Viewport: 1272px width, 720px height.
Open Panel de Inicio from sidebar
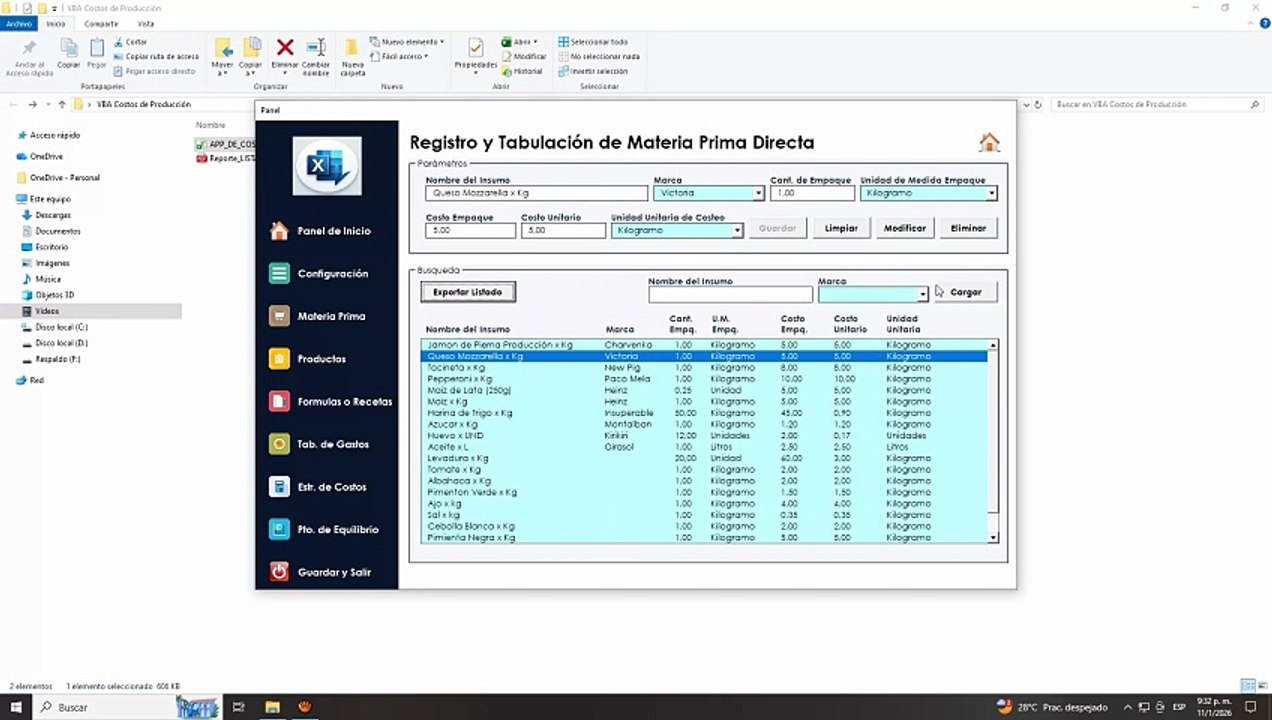point(322,231)
